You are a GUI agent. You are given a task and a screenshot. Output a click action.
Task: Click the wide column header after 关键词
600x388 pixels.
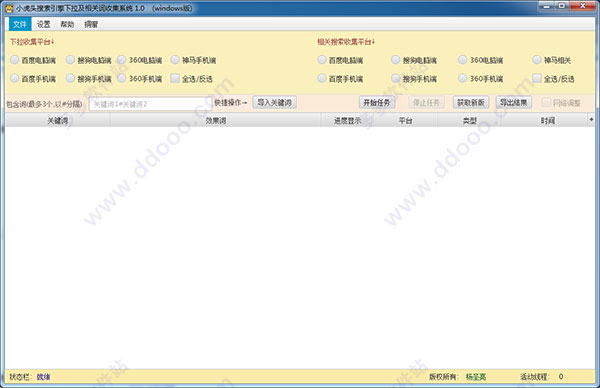(x=216, y=121)
